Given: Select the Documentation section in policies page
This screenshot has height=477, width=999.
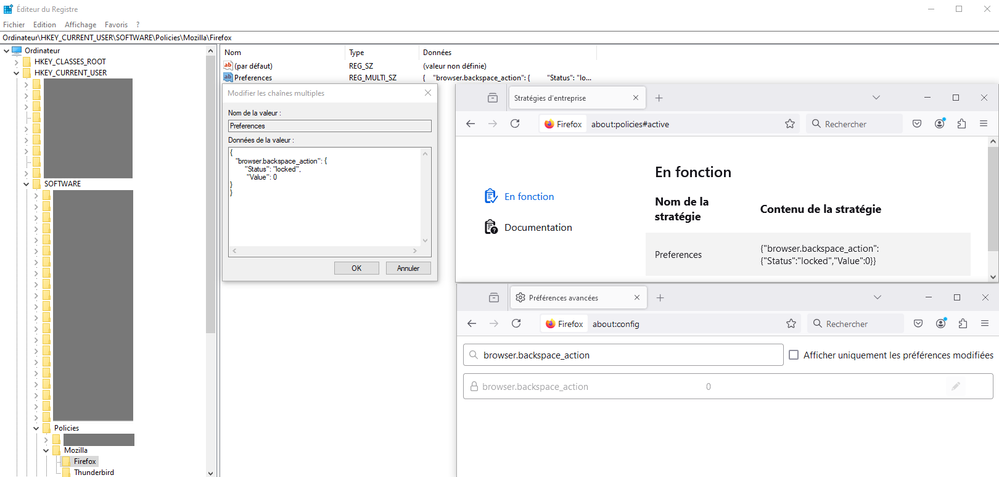Looking at the screenshot, I should point(538,227).
